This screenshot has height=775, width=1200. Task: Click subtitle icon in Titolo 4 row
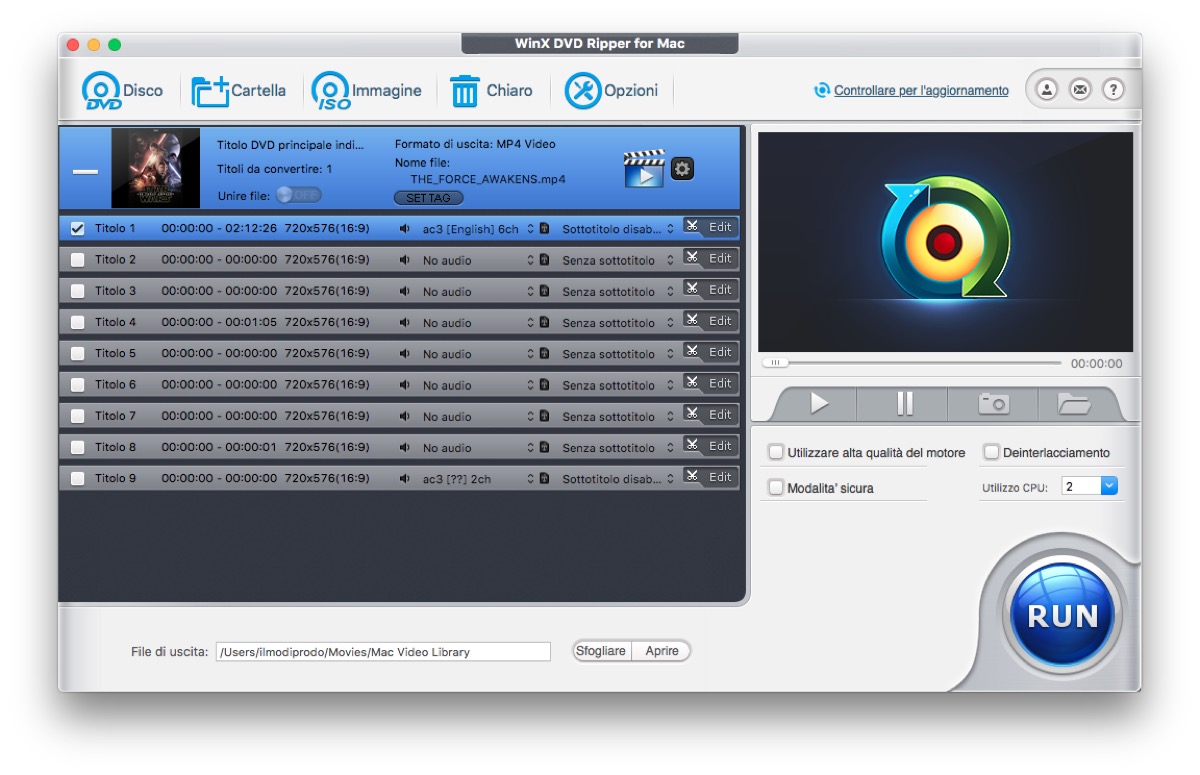pyautogui.click(x=544, y=323)
